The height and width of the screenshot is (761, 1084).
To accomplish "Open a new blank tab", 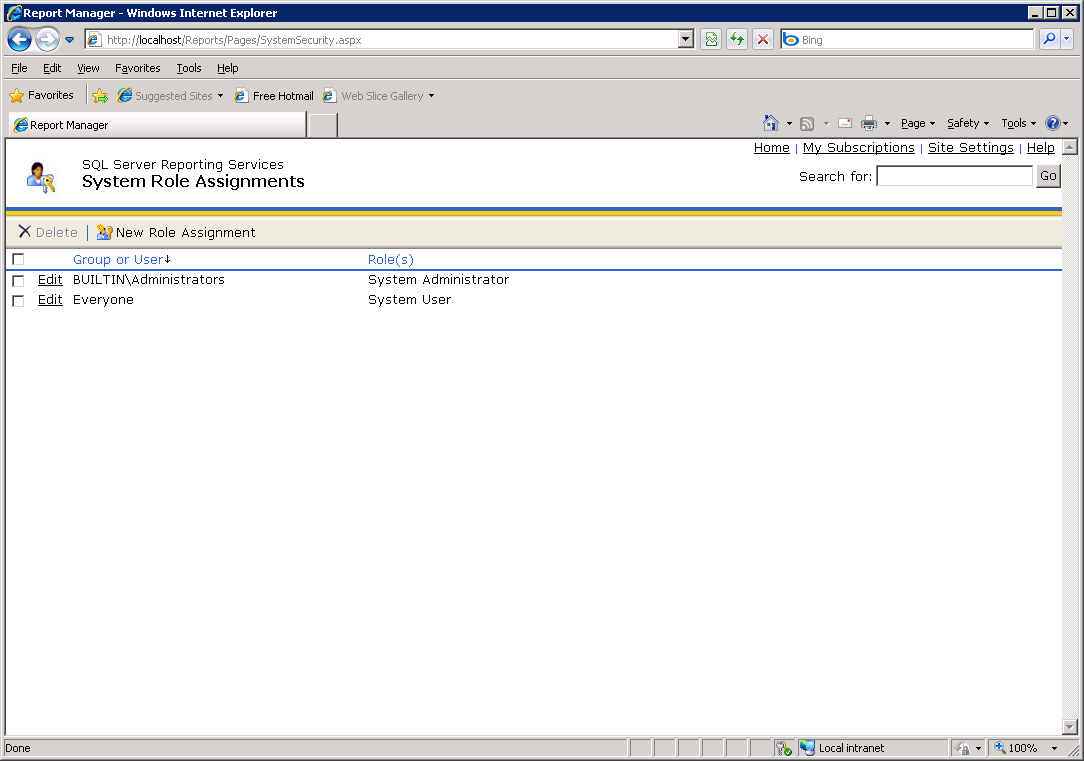I will tap(322, 125).
